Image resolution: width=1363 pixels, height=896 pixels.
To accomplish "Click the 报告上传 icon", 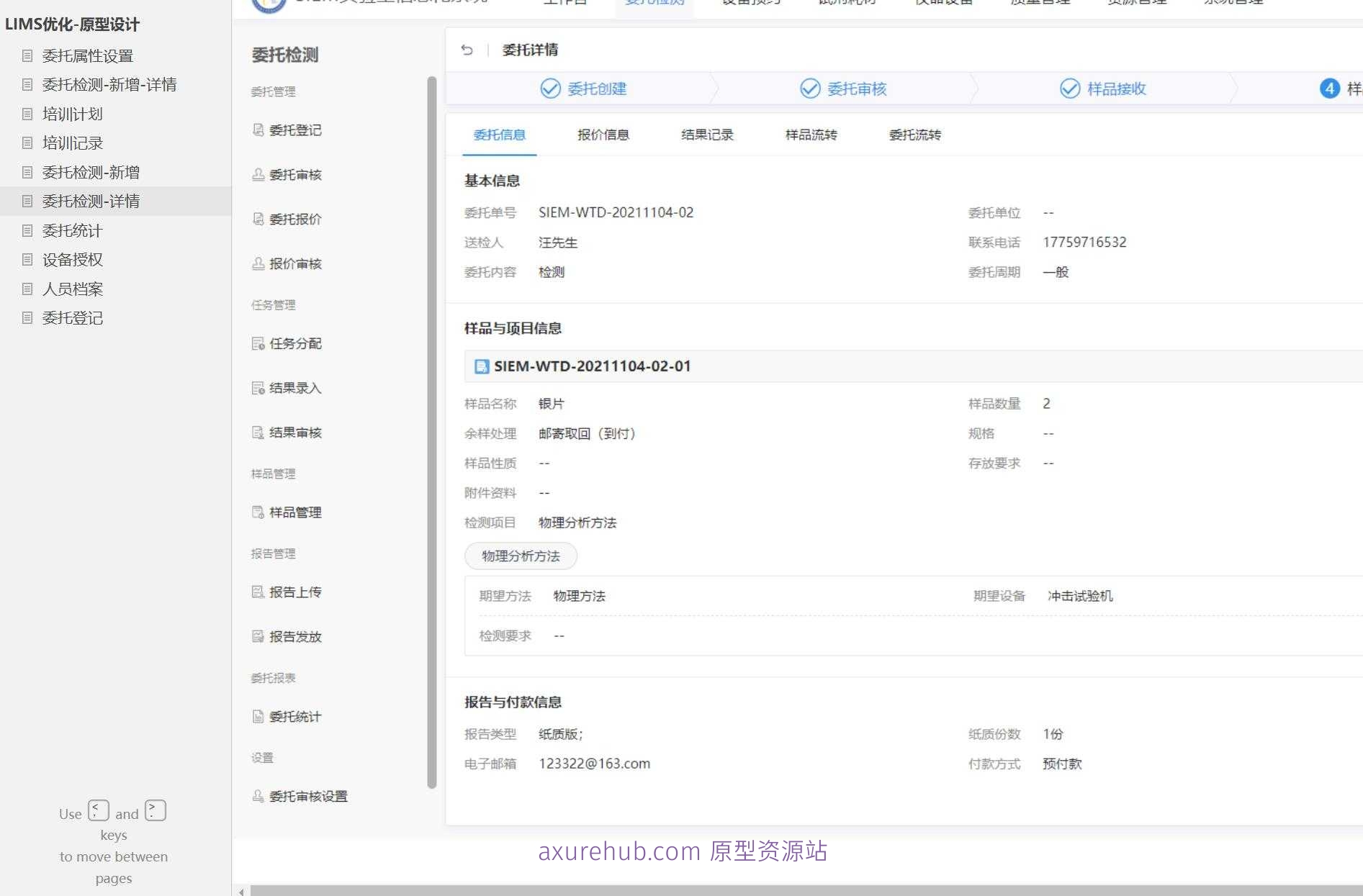I will pos(258,592).
